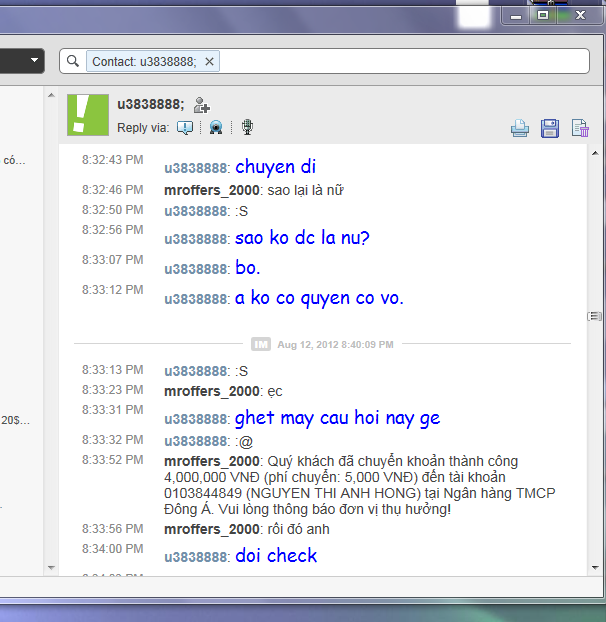Click the green exclamation contact avatar

click(88, 115)
